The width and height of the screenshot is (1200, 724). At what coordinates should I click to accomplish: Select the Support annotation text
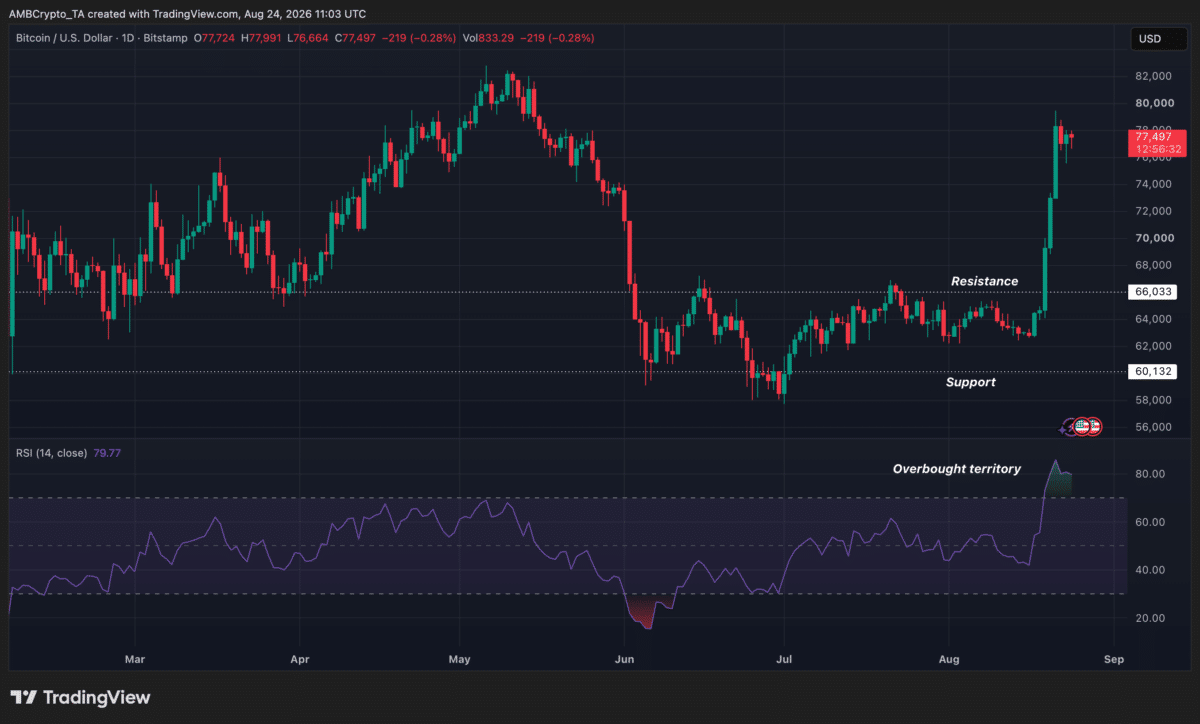point(970,382)
